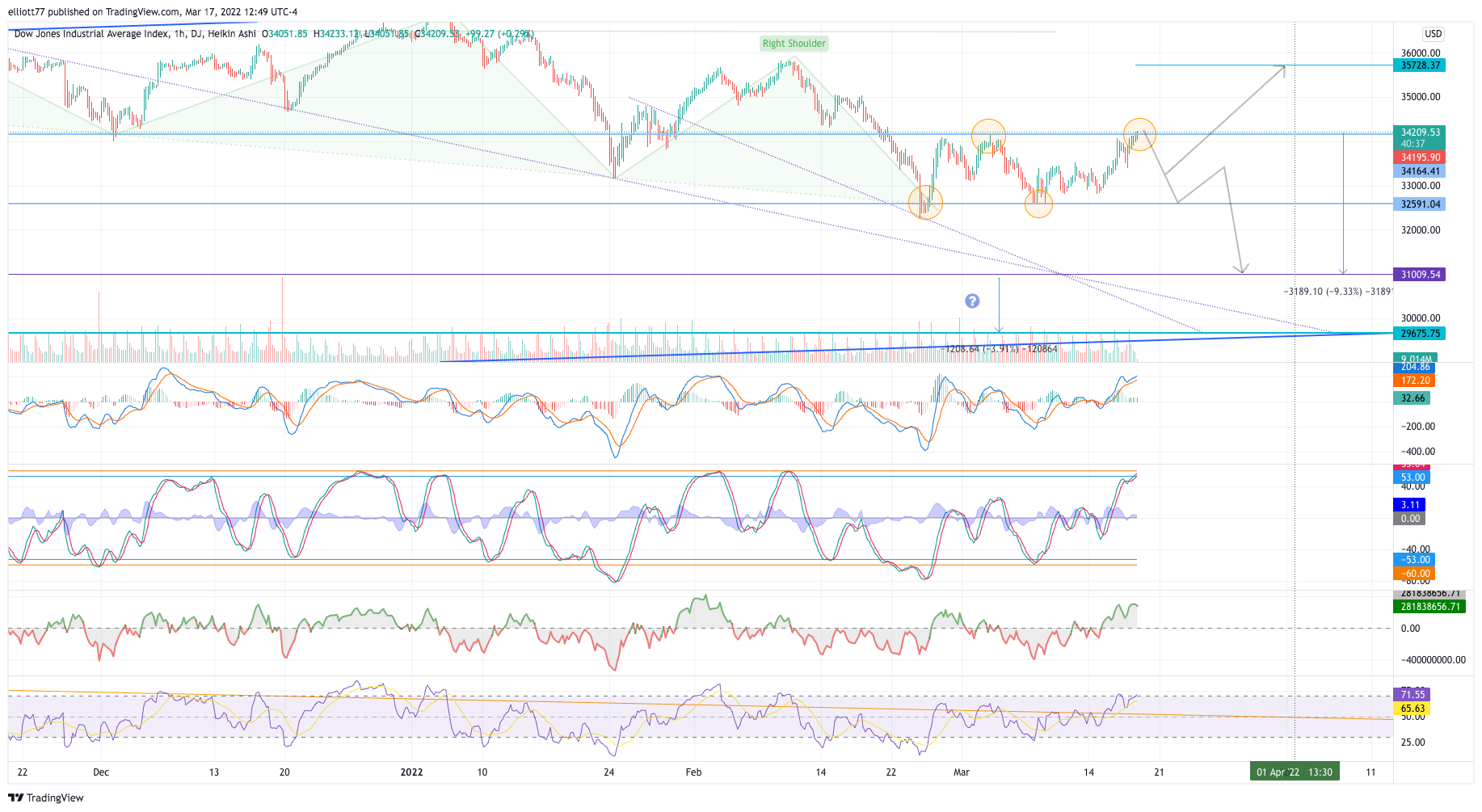Viewport: 1482px width, 812px height.
Task: Select the purple 71.55 RSI label
Action: tap(1412, 695)
